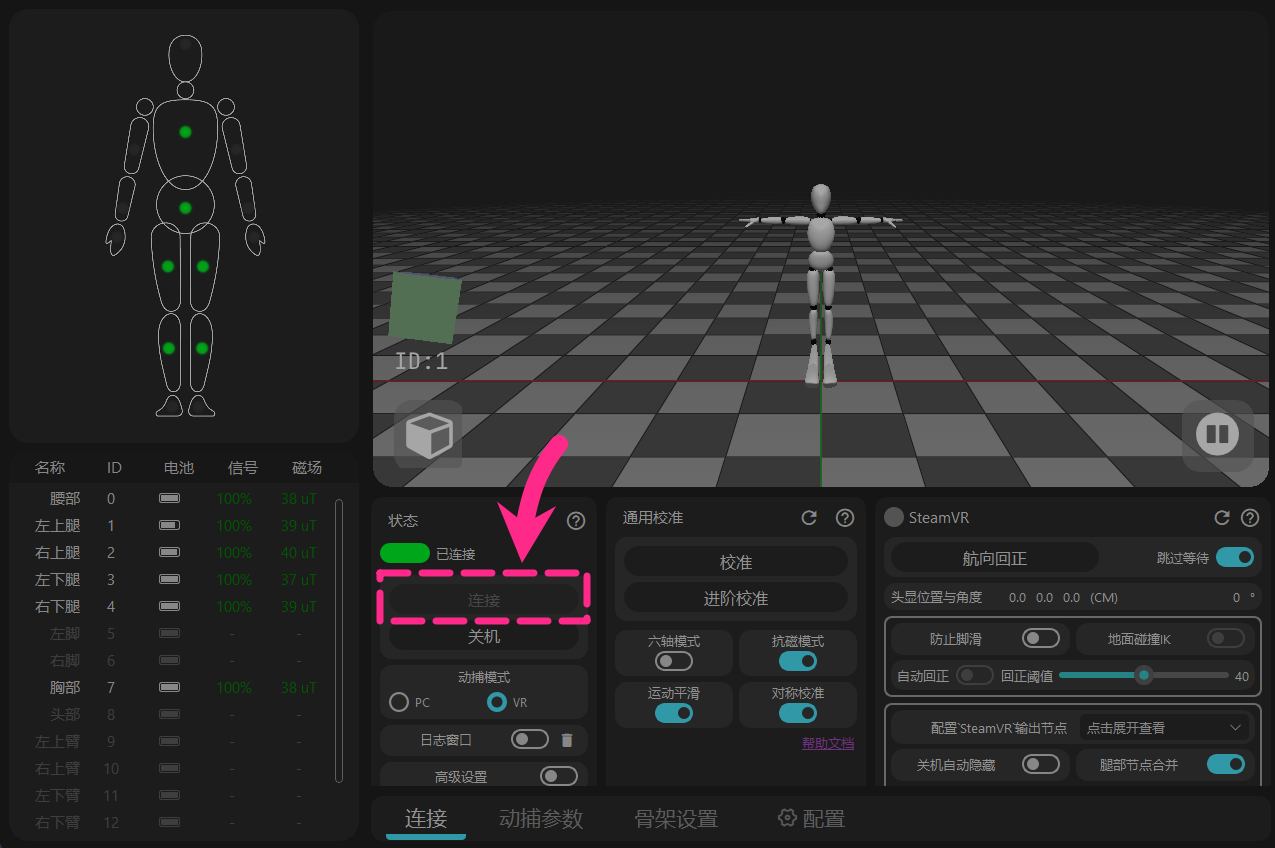The height and width of the screenshot is (848, 1275).
Task: Click the SteamVR status indicator circle
Action: (x=894, y=517)
